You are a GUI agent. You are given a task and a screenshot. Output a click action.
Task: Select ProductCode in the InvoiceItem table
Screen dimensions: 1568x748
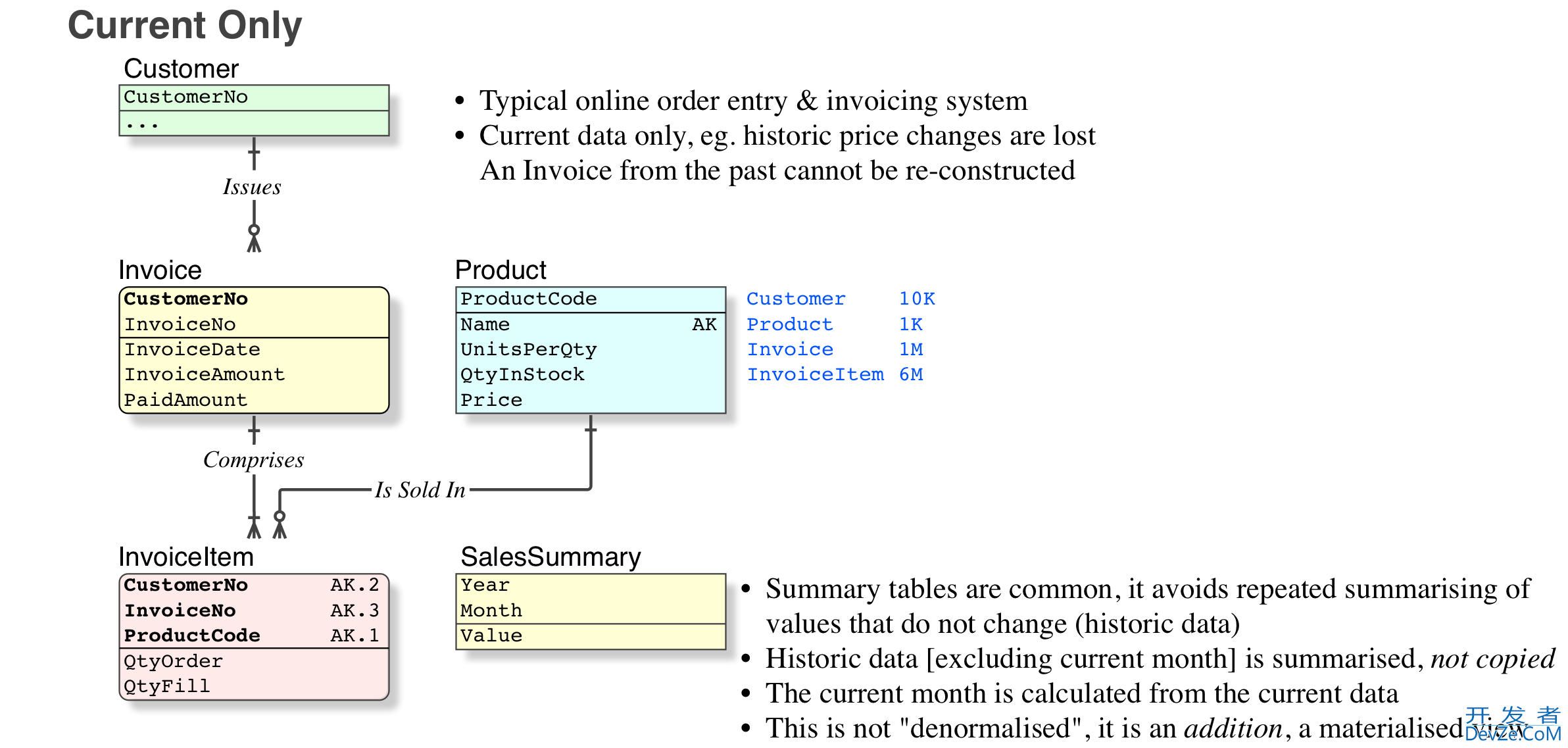click(192, 636)
